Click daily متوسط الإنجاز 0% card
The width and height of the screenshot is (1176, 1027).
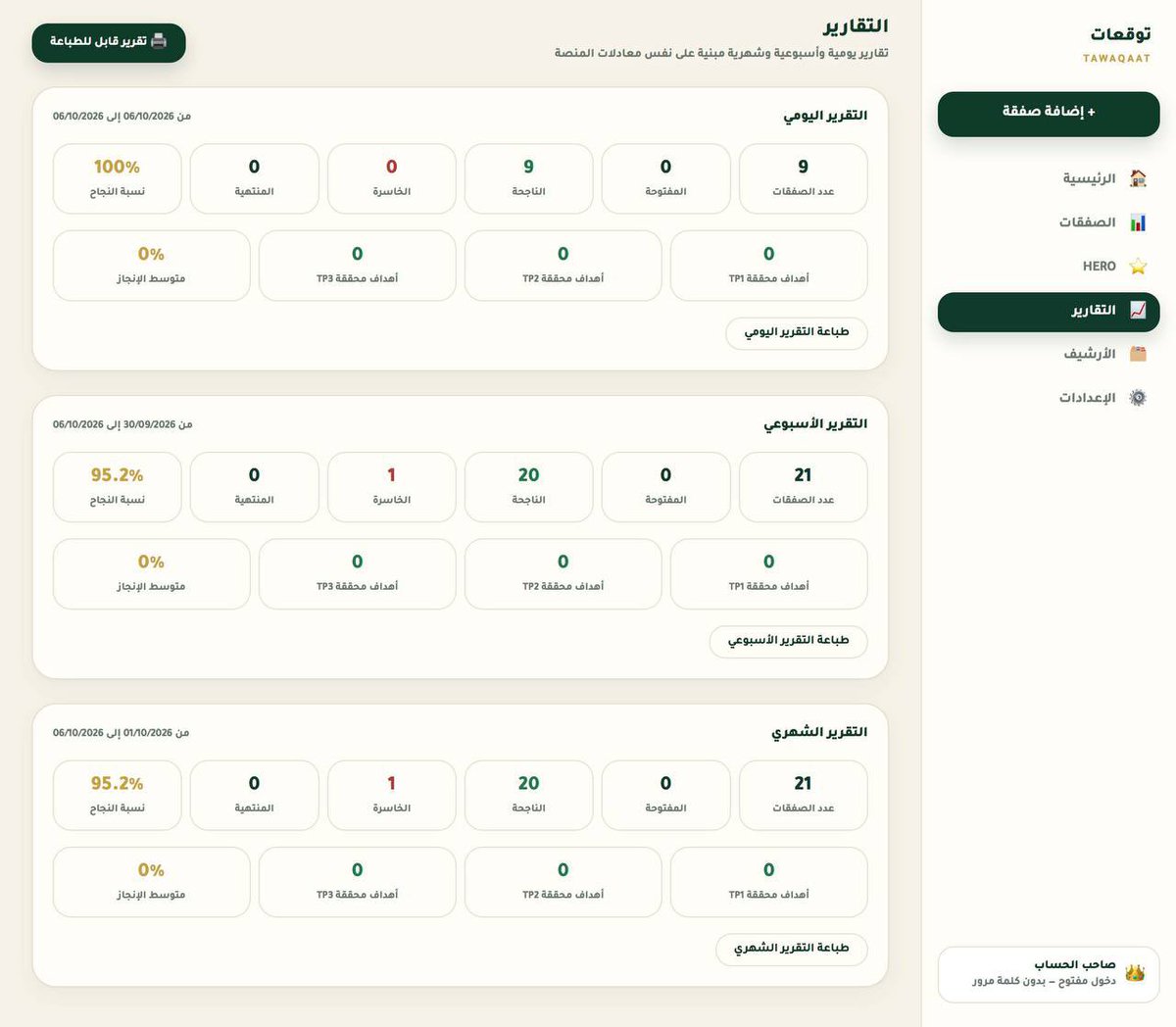(x=151, y=266)
